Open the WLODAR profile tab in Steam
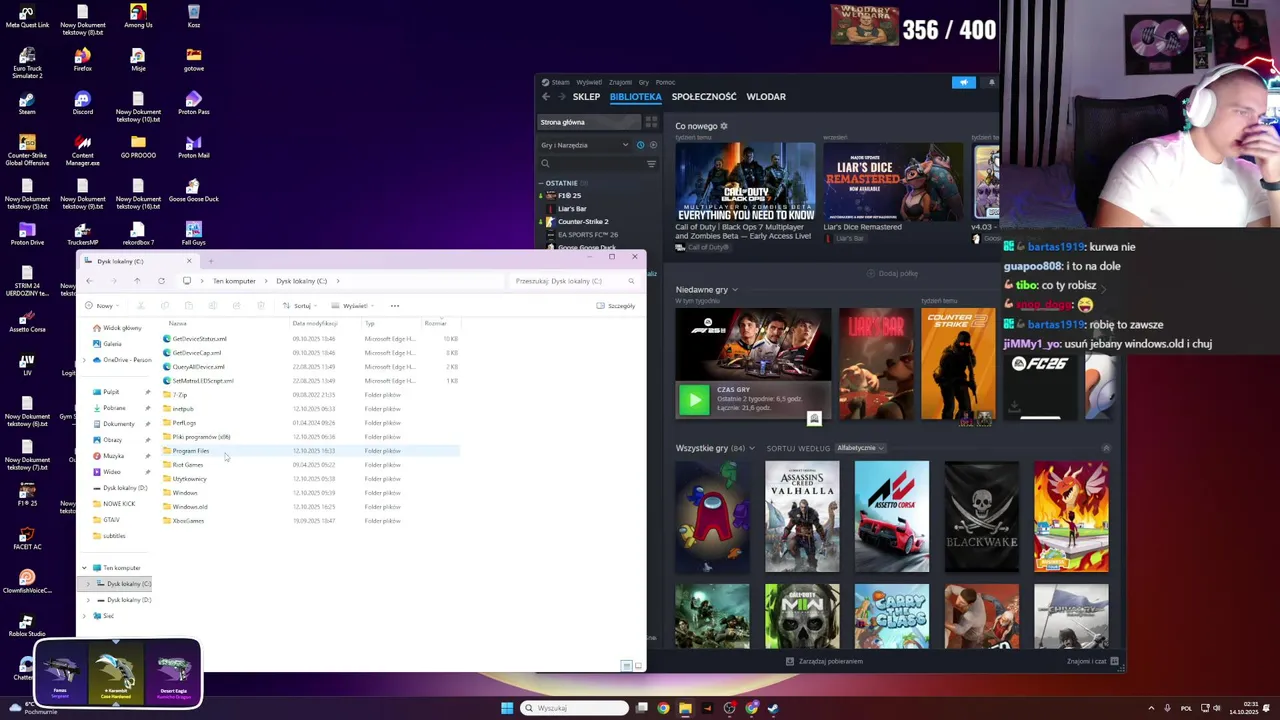Screen dimensions: 1280x720 (x=766, y=97)
